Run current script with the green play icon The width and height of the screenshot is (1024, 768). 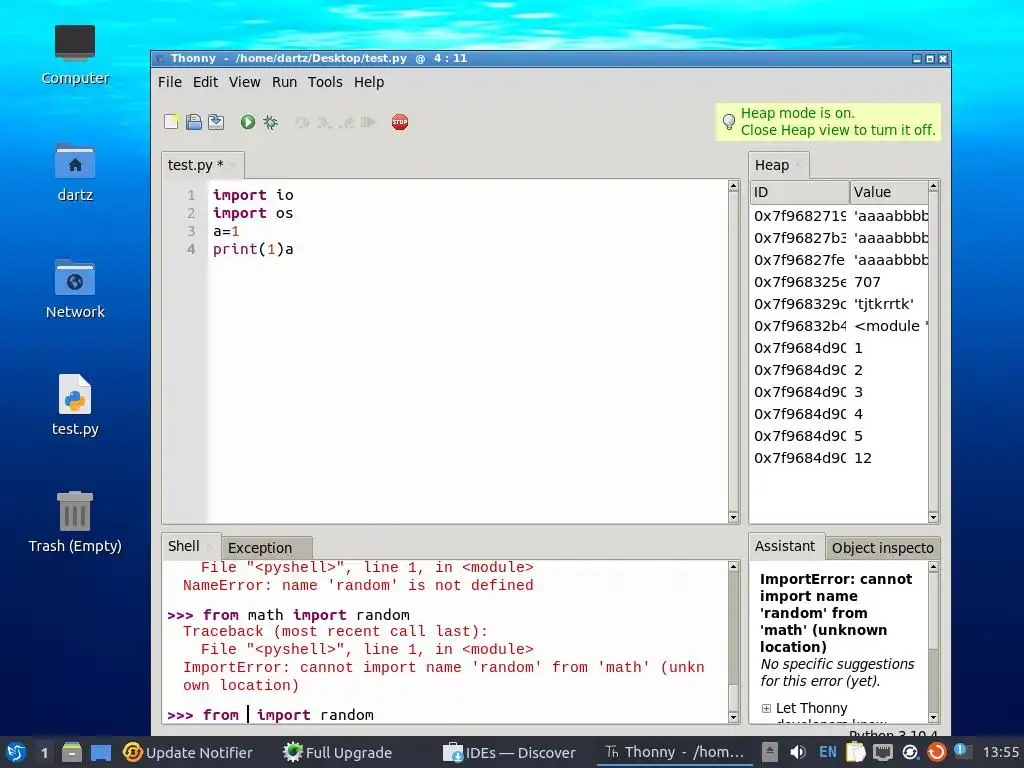click(x=248, y=122)
